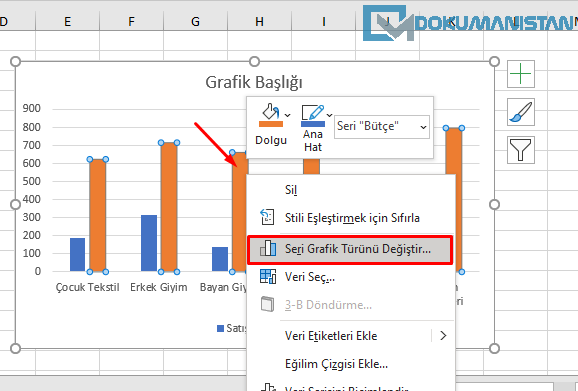
Task: Select Stili Eşleştirmek için Sıfırla
Action: pos(351,218)
